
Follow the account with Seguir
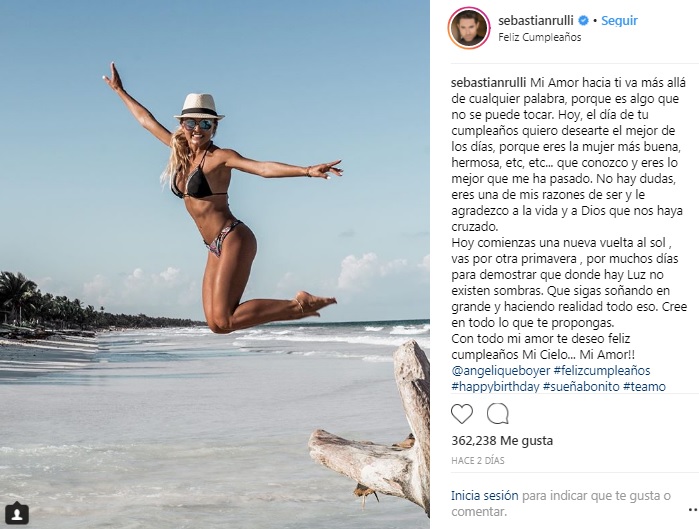619,21
